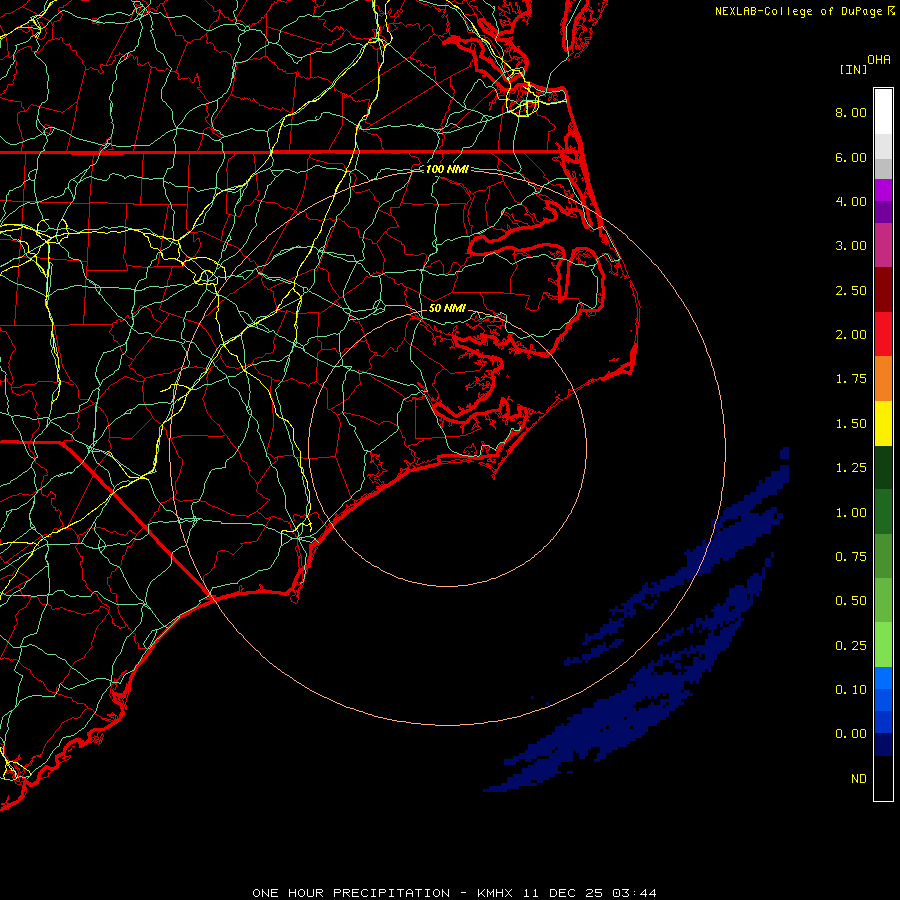Image resolution: width=900 pixels, height=900 pixels.
Task: Select the 1.00 legend value
Action: click(851, 513)
